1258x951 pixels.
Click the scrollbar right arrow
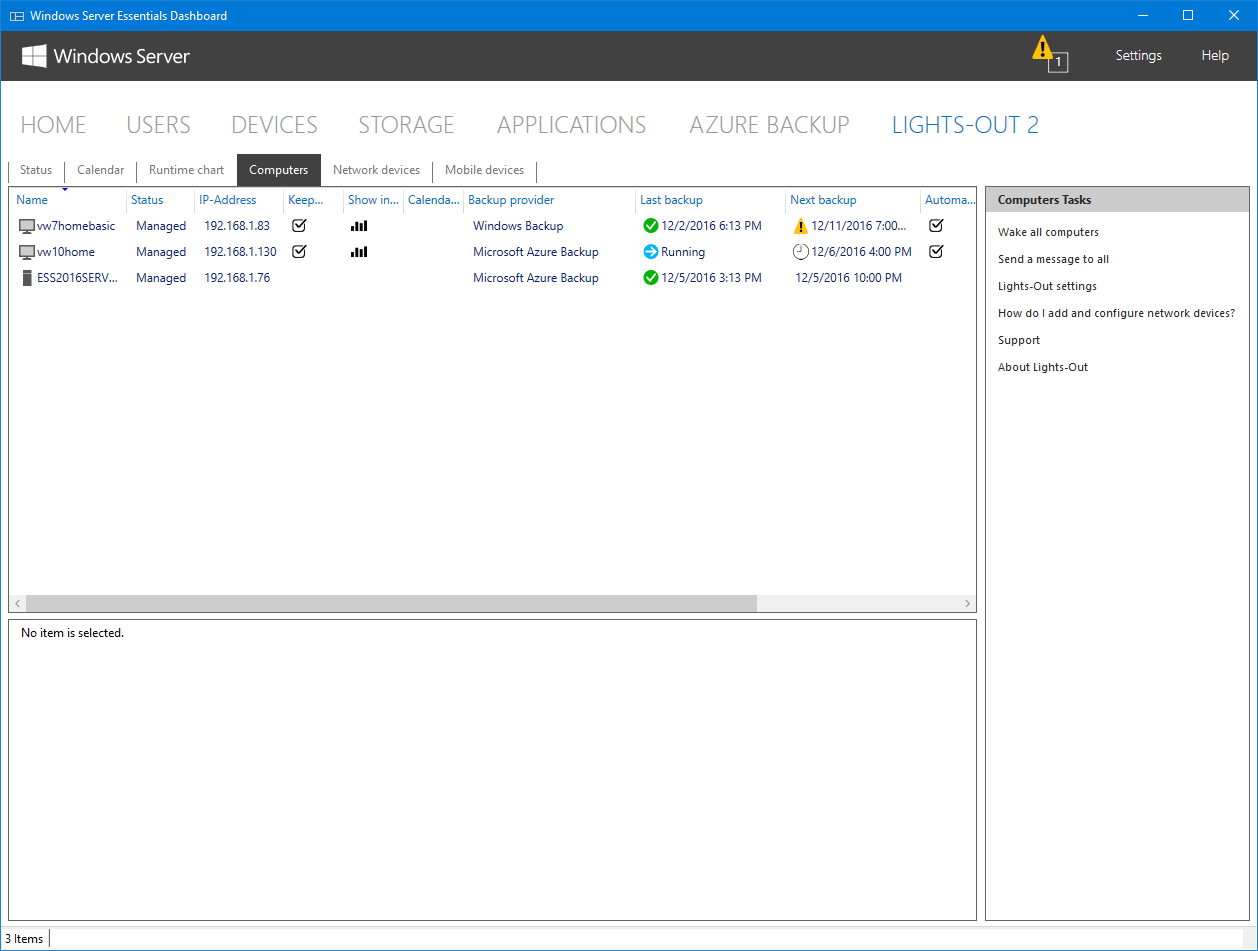[967, 604]
